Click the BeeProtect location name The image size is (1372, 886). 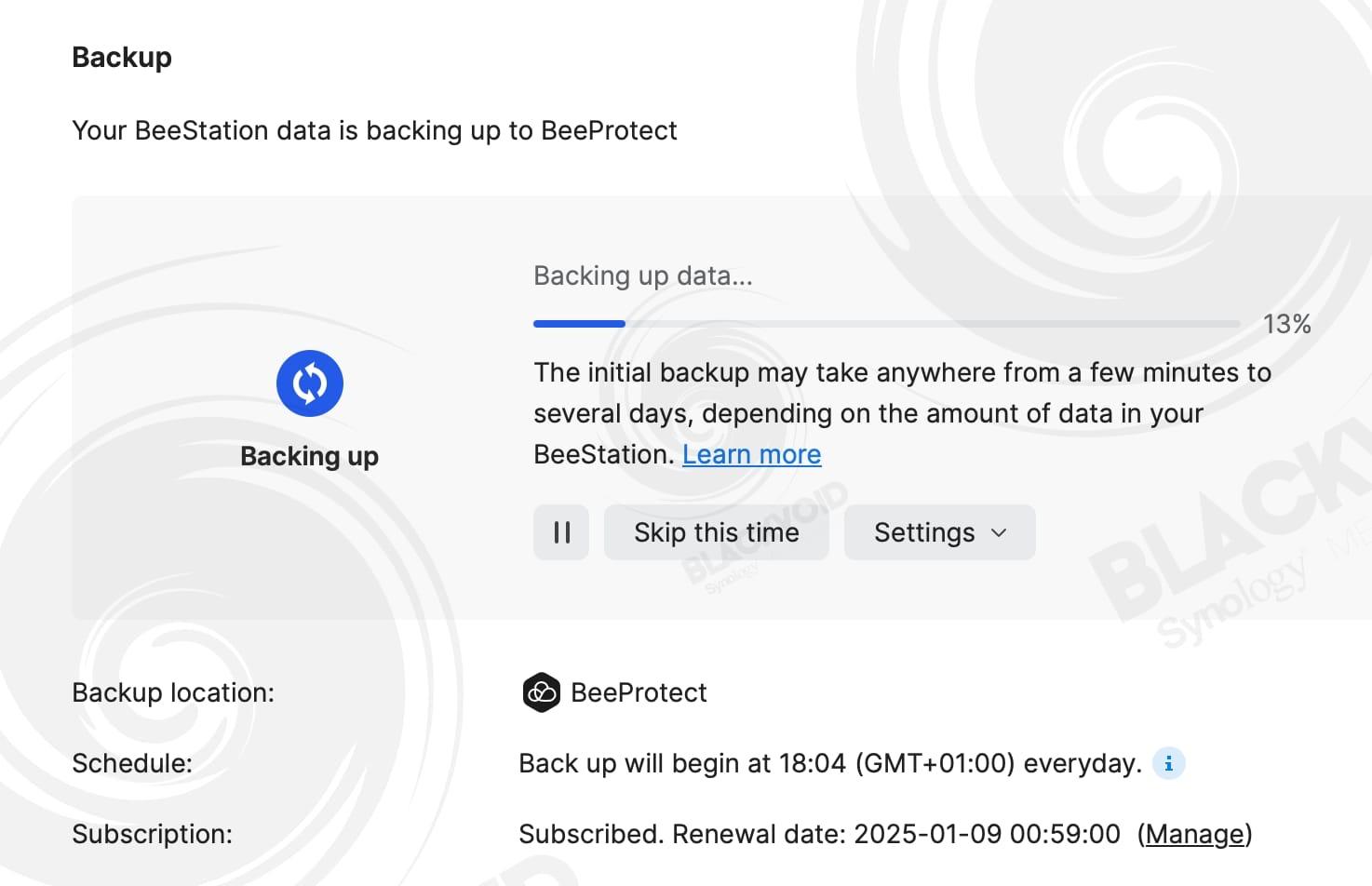639,692
